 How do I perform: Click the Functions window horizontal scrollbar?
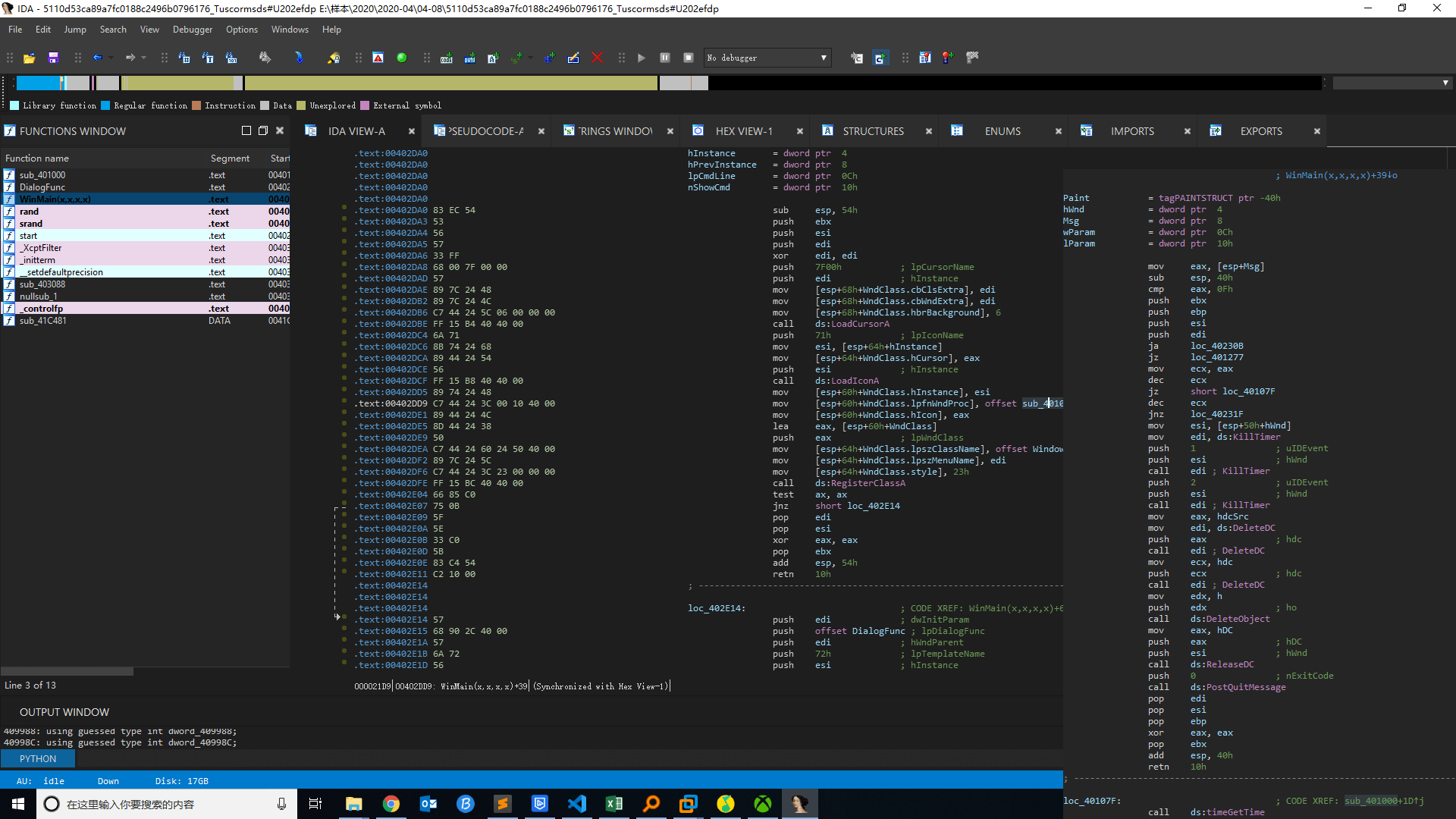click(x=67, y=671)
